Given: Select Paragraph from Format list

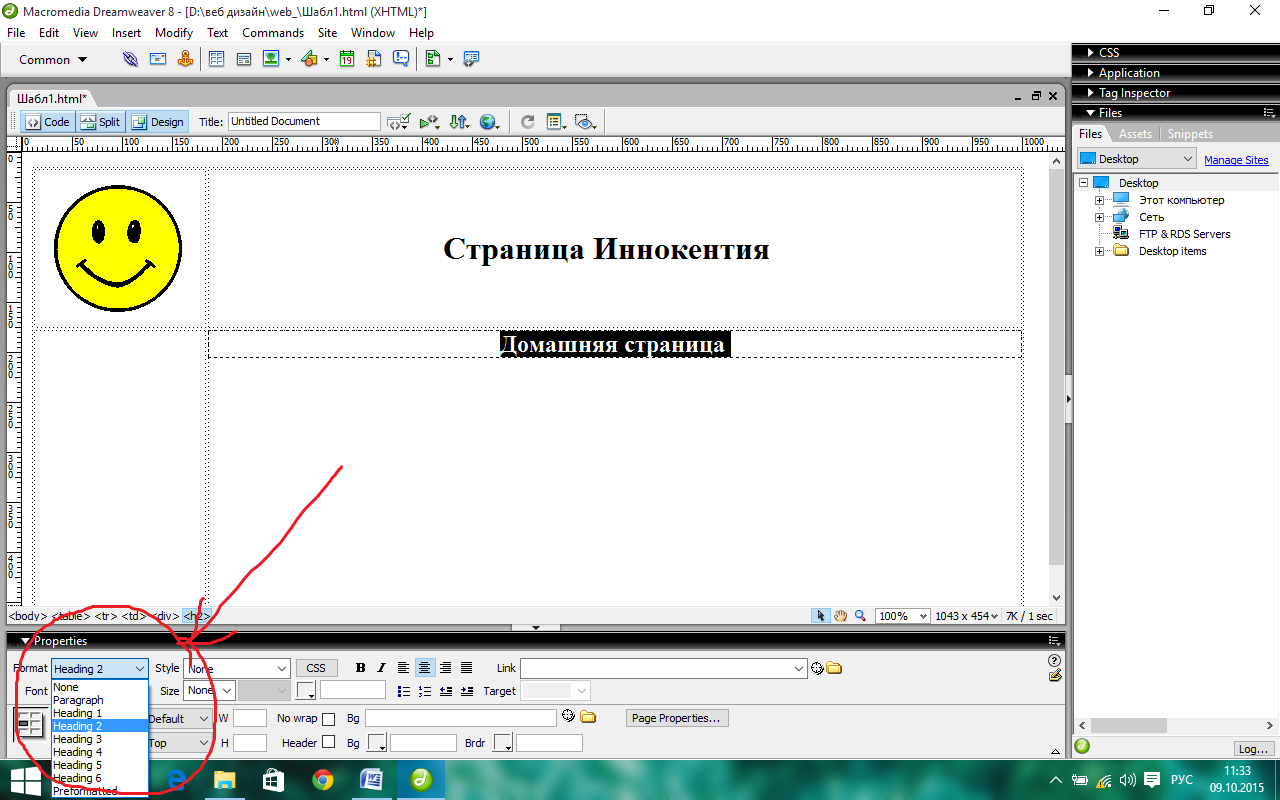Looking at the screenshot, I should click(x=99, y=700).
